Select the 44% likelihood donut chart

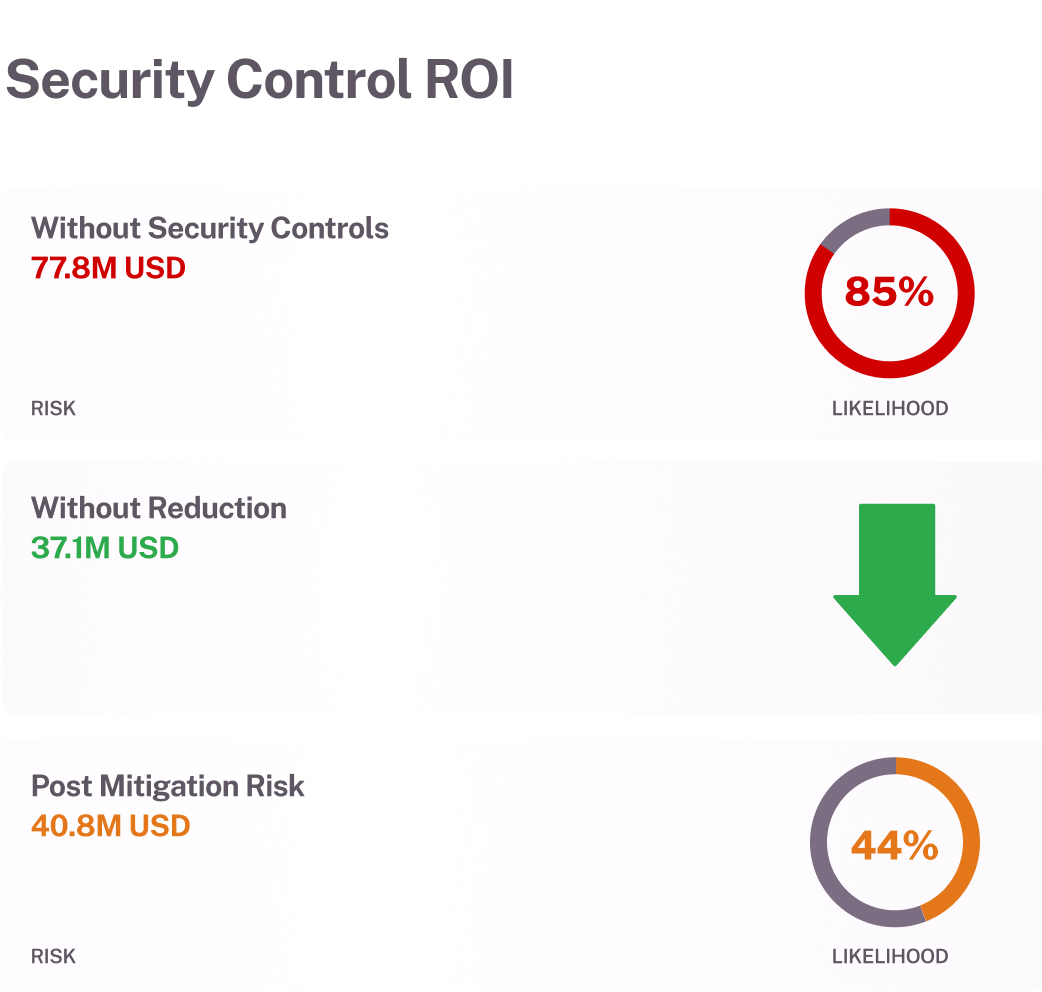point(894,842)
